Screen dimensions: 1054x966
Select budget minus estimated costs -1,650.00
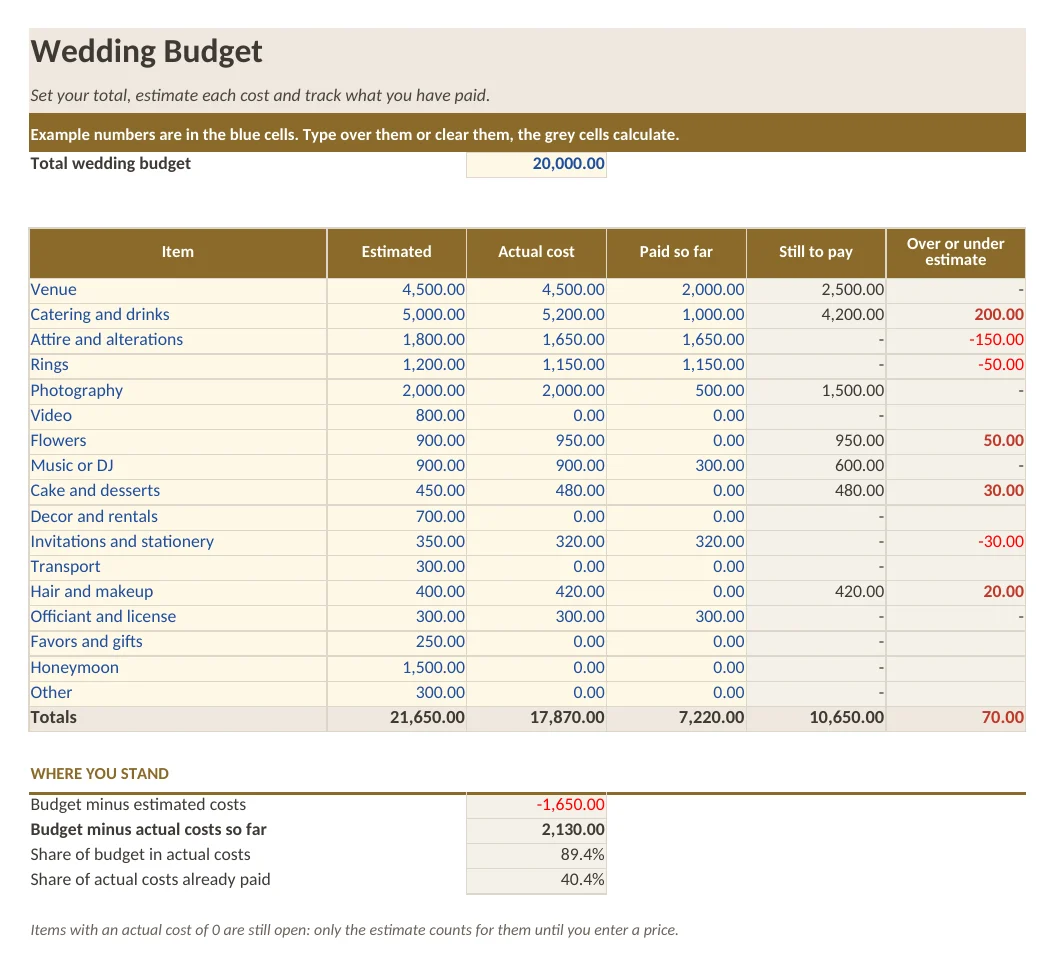(536, 805)
